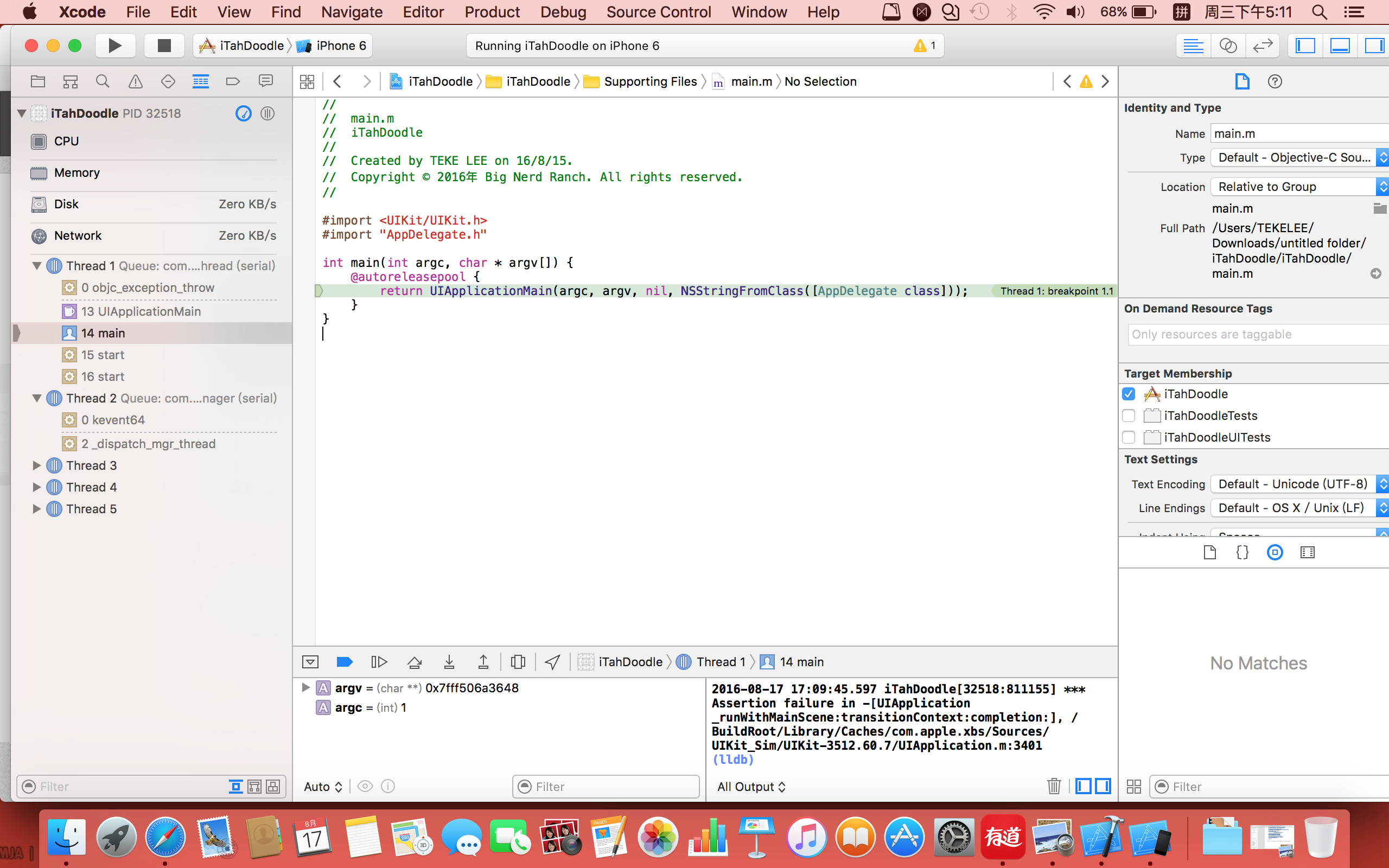The height and width of the screenshot is (868, 1389).
Task: Show the Media library
Action: click(1308, 552)
